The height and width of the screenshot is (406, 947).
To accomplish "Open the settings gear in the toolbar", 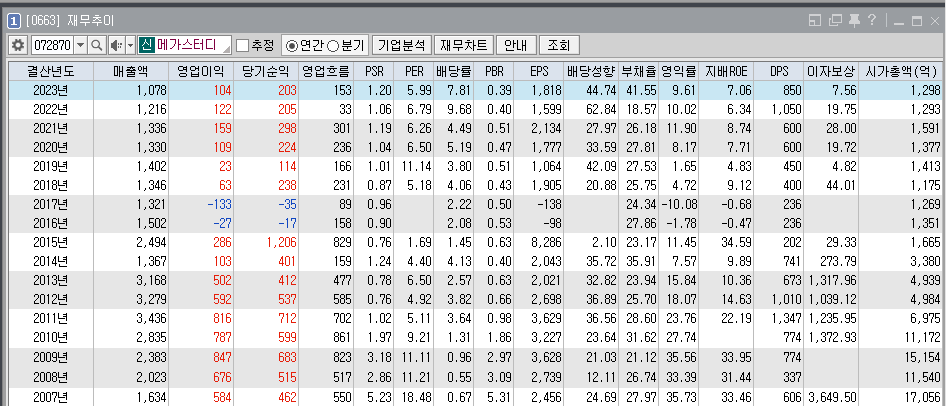I will coord(18,45).
